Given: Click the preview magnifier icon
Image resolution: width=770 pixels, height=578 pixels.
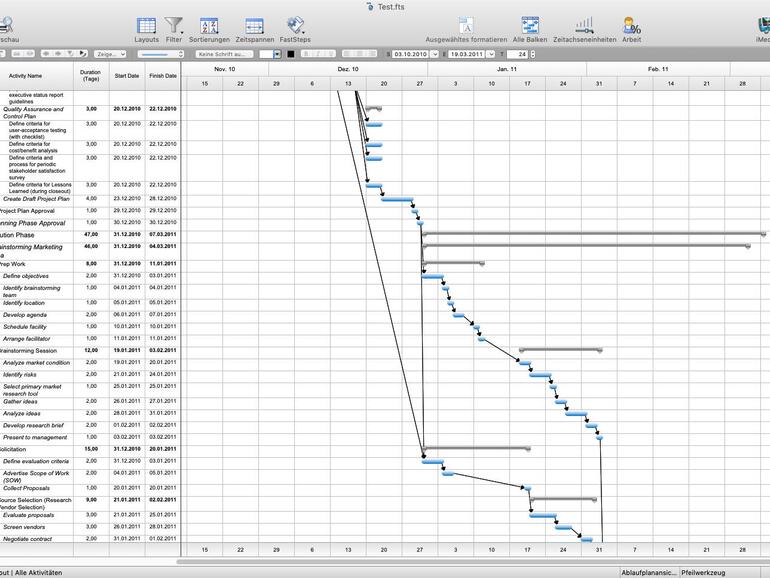Looking at the screenshot, I should pos(6,26).
